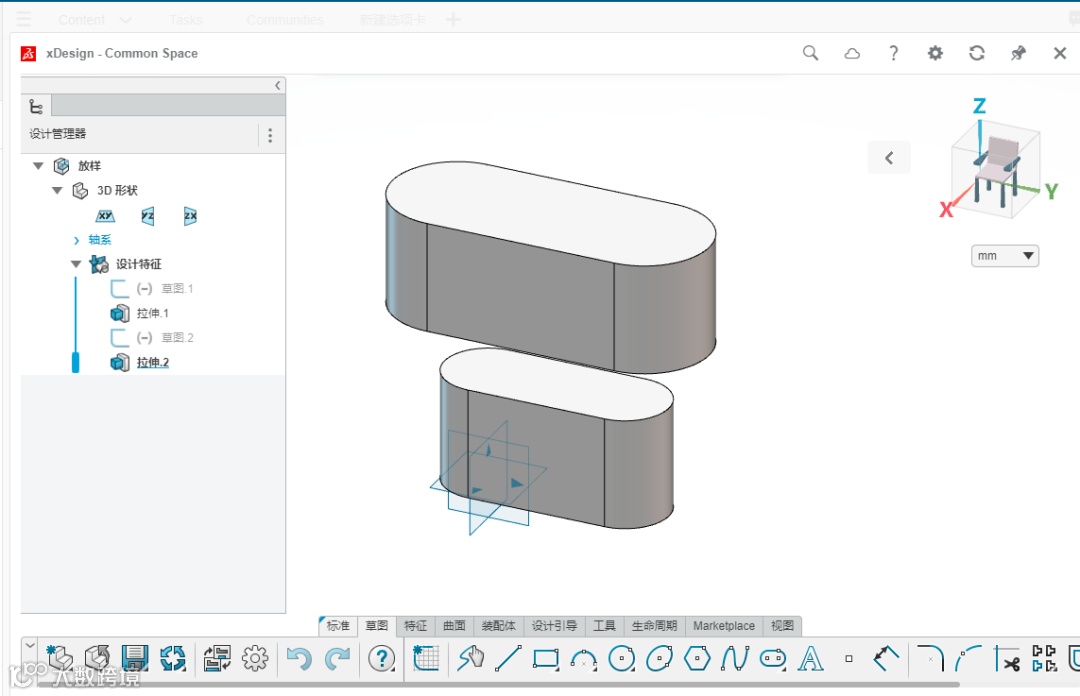Select the YZ plane icon

point(147,216)
